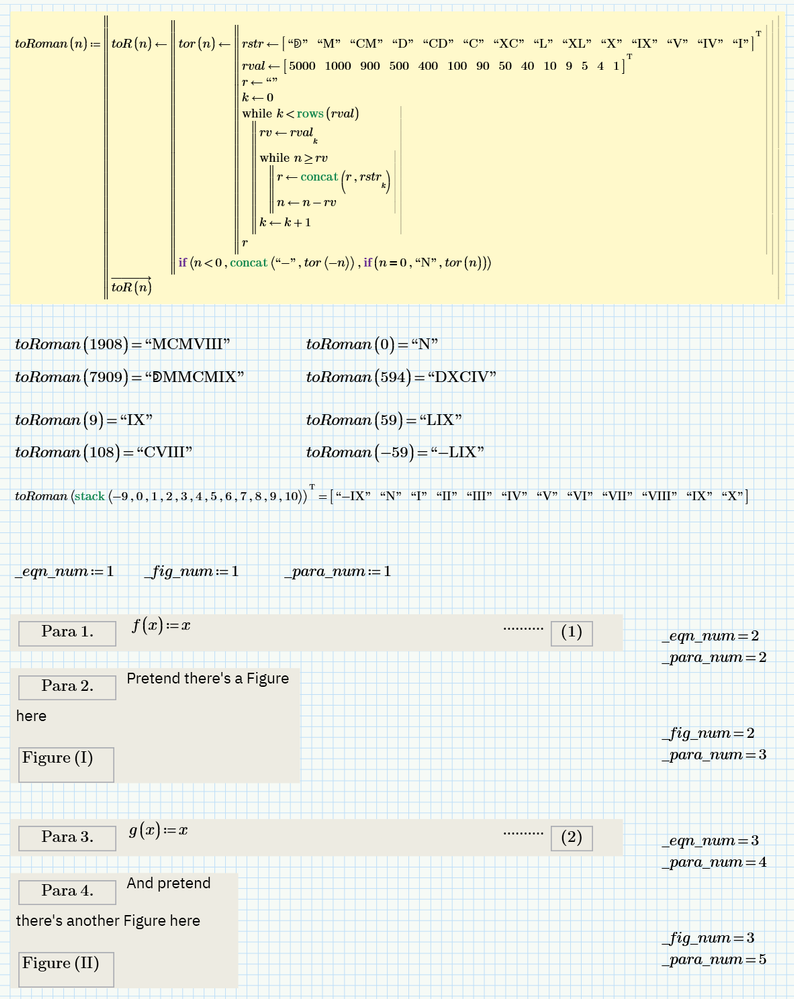The width and height of the screenshot is (794, 999).
Task: Click the toRoman(1908) evaluation
Action: (123, 345)
